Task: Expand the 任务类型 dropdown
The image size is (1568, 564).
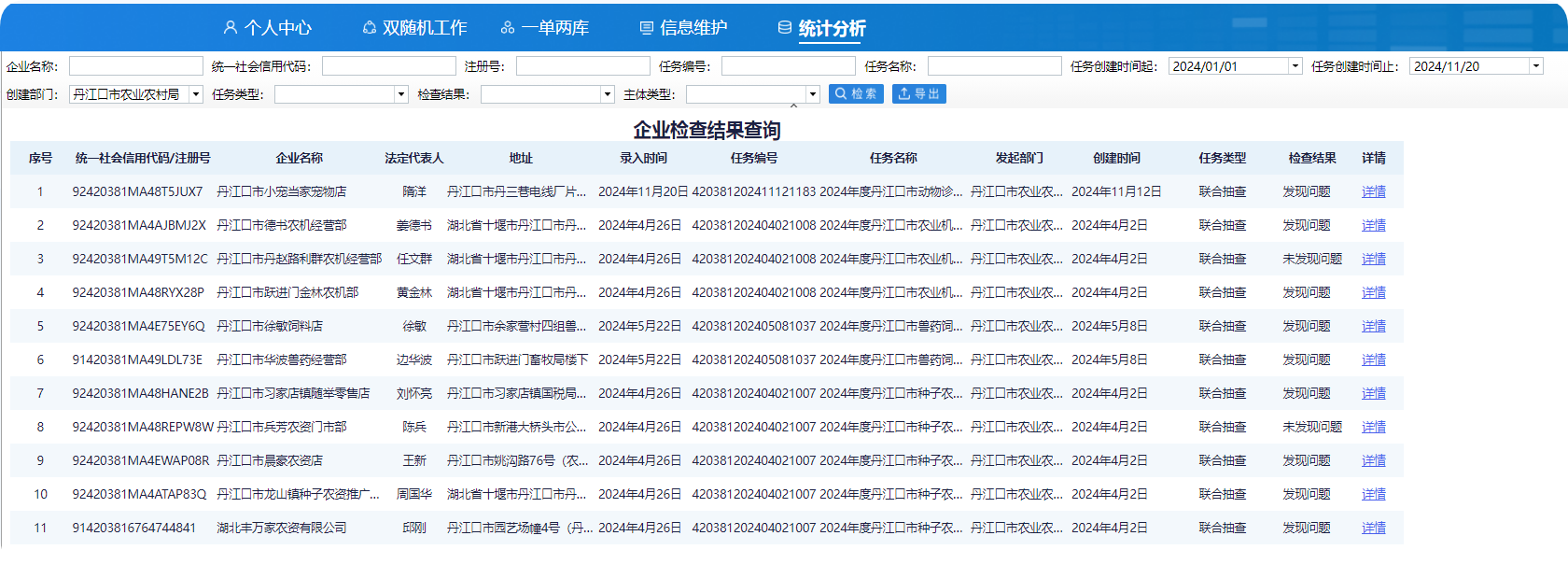Action: coord(401,94)
